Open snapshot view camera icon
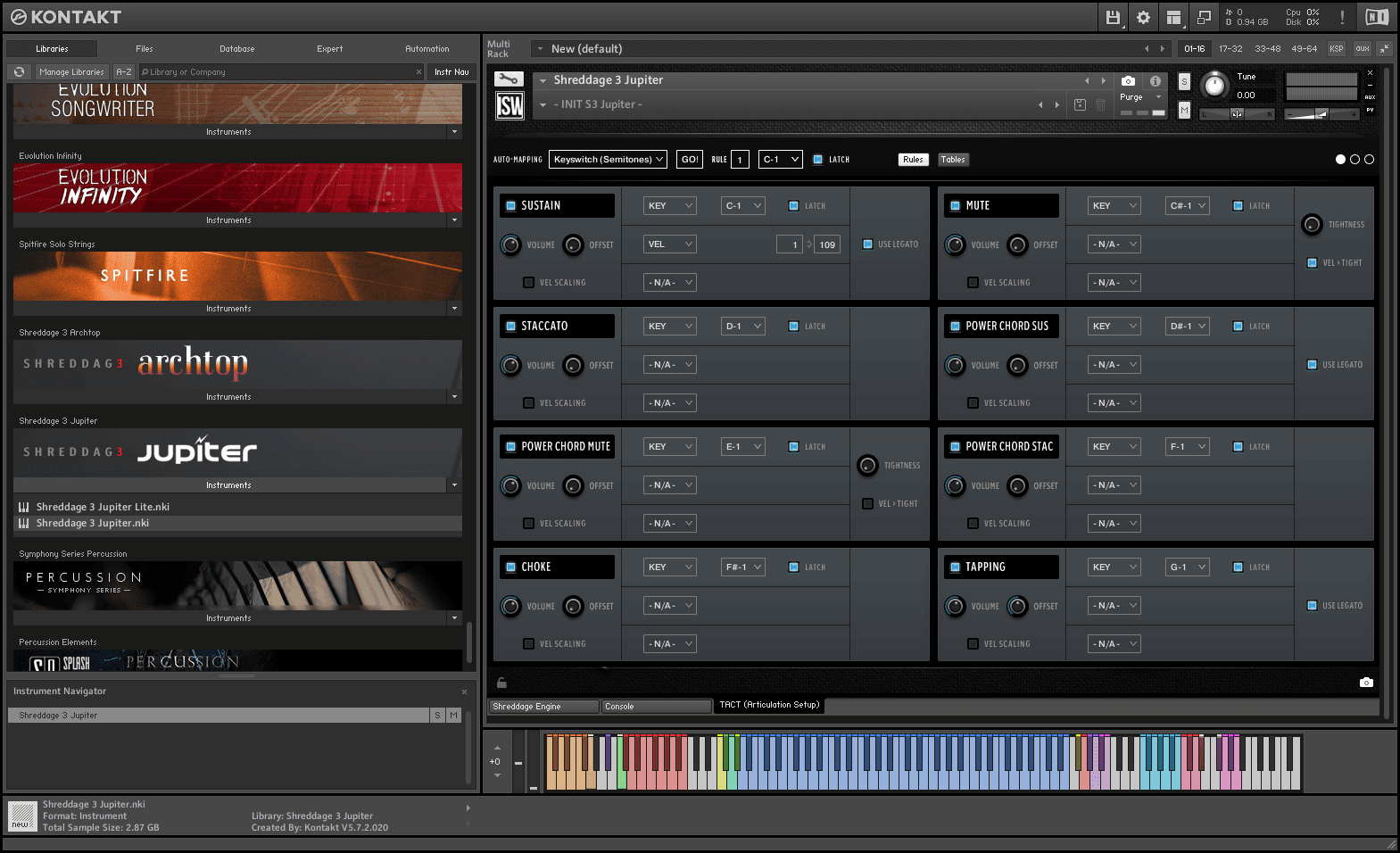 (x=1128, y=80)
